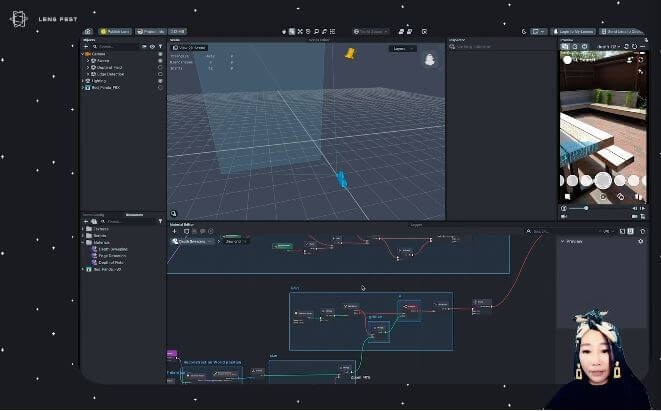Click the speaker icon left of the preview slider

pos(564,209)
